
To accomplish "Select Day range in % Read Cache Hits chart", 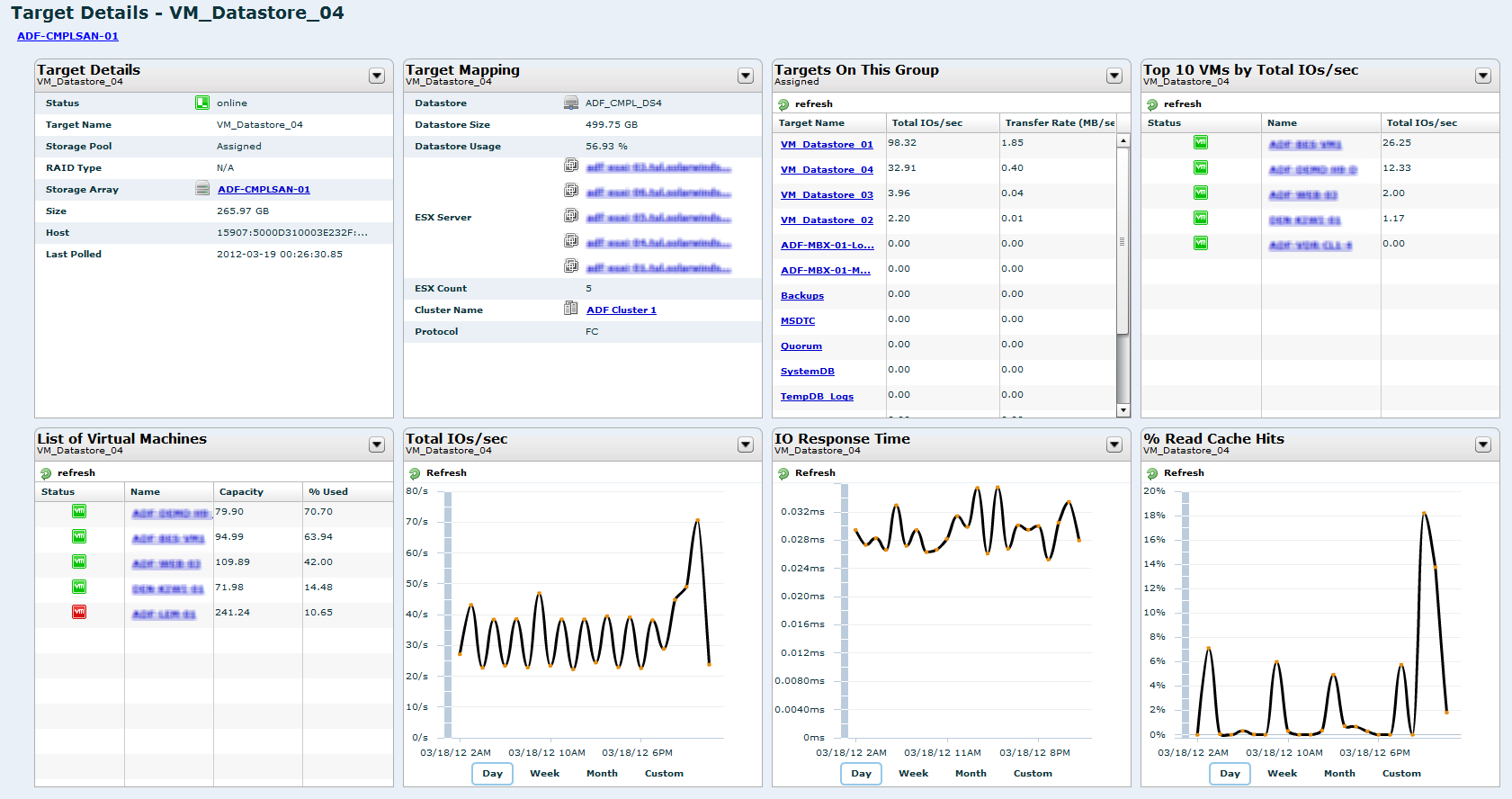I will pyautogui.click(x=1230, y=774).
